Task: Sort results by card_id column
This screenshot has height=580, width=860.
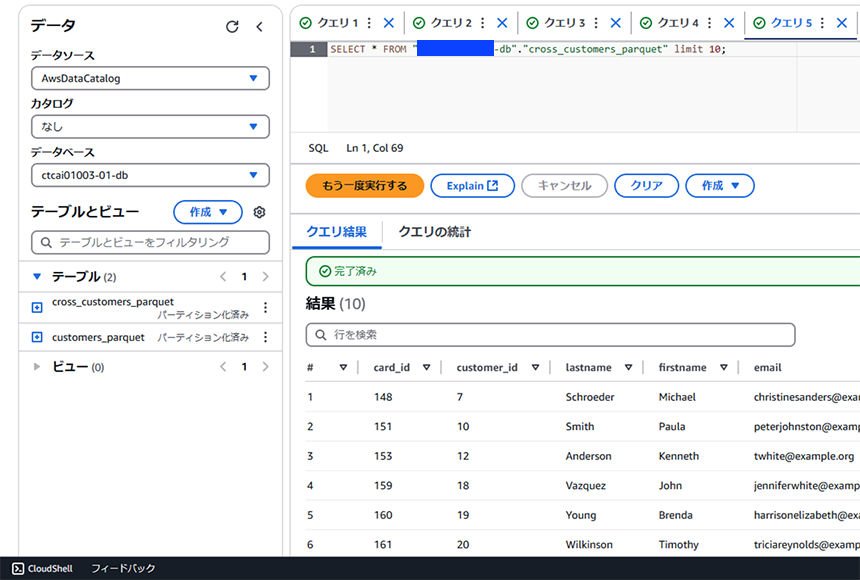Action: click(426, 367)
